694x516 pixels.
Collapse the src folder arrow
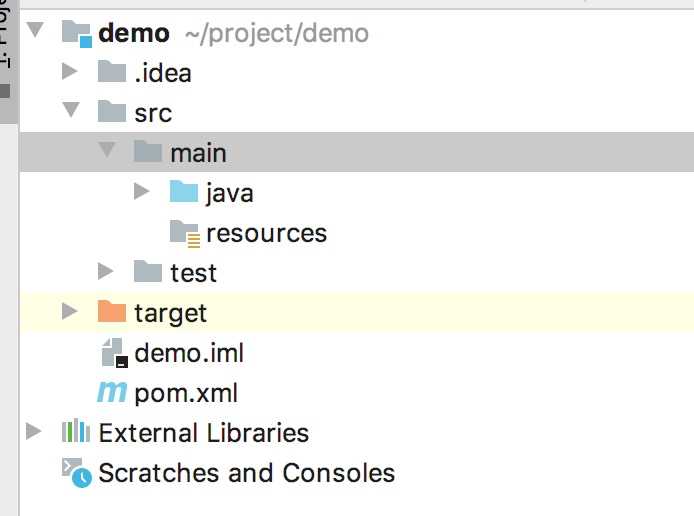click(x=71, y=109)
